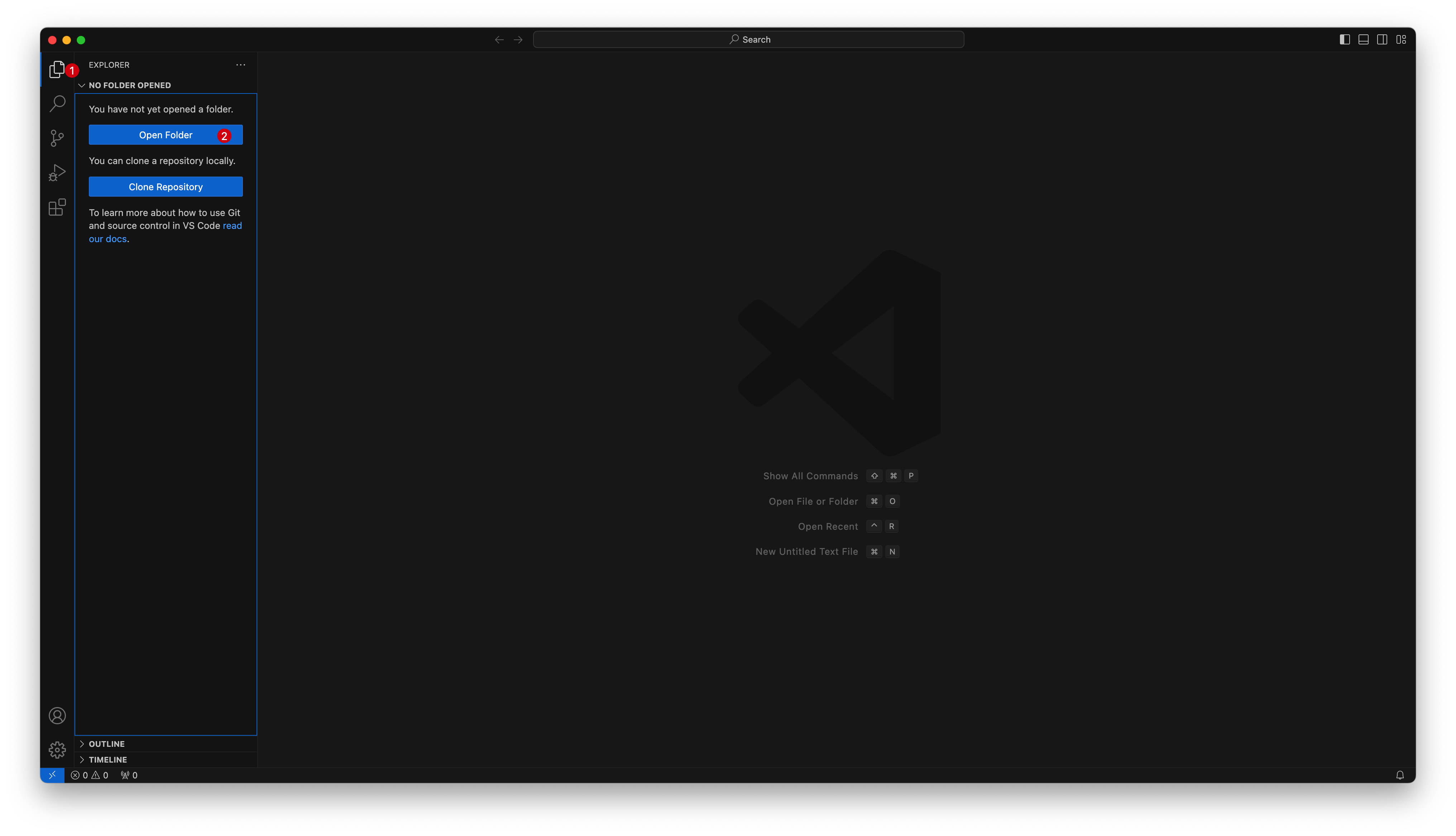Open the Search view in activity bar

point(57,104)
